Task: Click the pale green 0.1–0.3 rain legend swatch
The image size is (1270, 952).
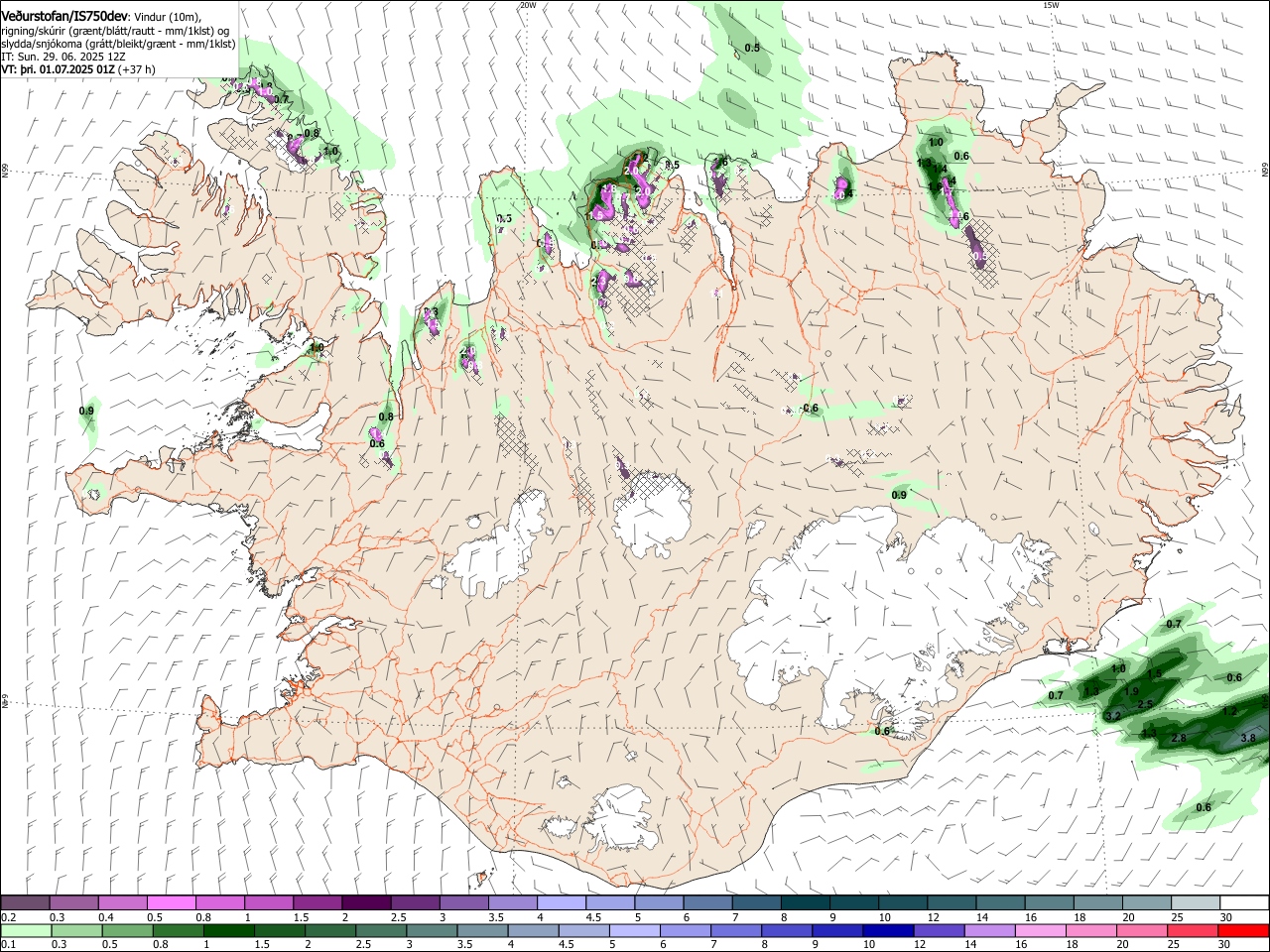Action: pos(26,930)
